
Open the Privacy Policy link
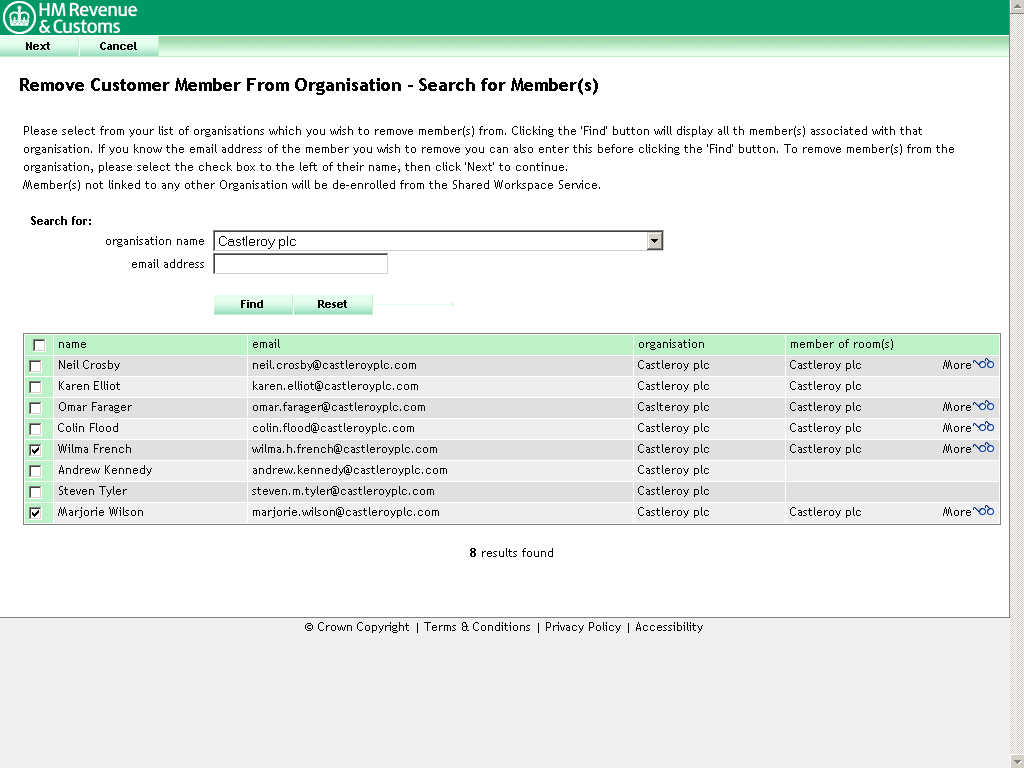(582, 627)
